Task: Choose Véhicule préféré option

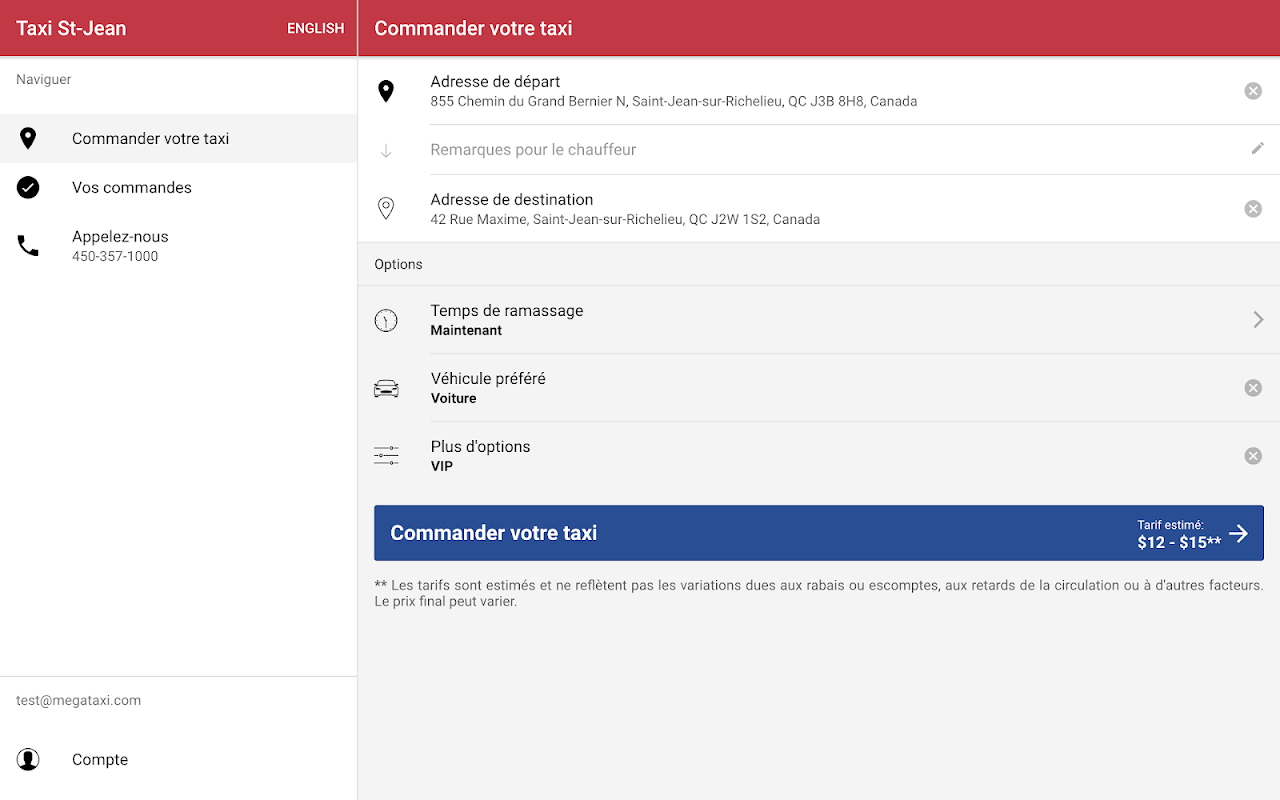Action: (x=819, y=388)
